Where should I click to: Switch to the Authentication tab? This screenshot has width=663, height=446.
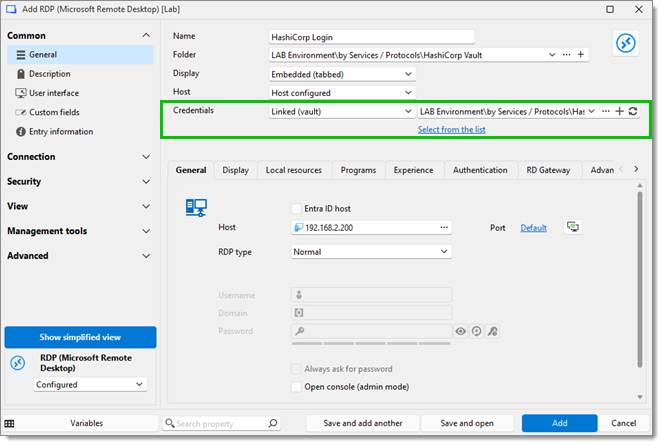click(480, 170)
